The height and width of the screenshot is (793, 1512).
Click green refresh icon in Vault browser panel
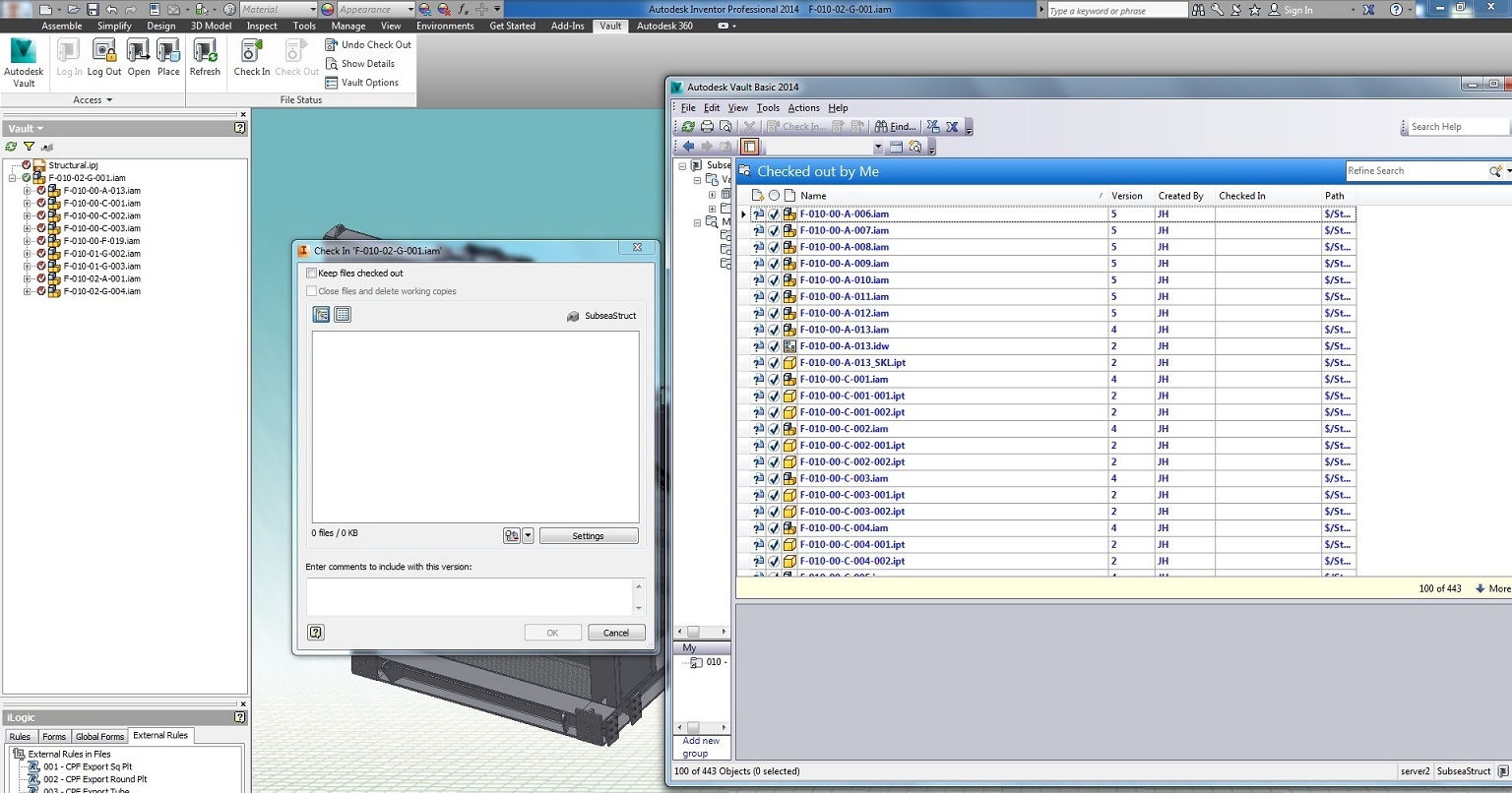[11, 147]
